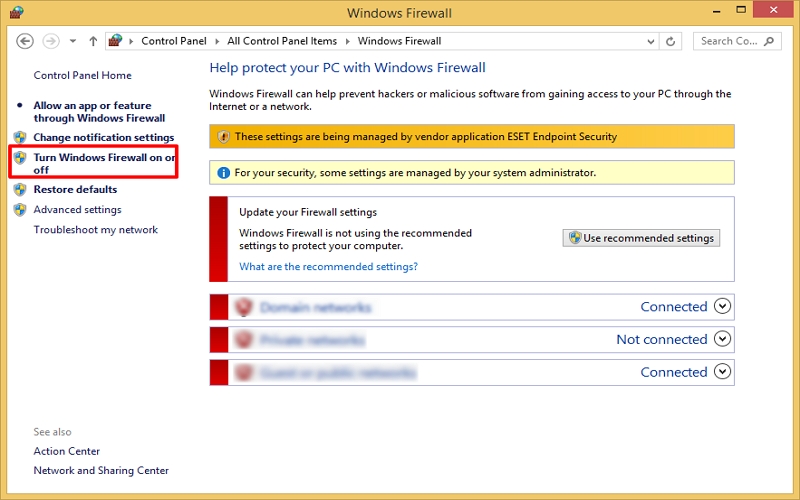Expand the Domain networks section

pyautogui.click(x=724, y=307)
